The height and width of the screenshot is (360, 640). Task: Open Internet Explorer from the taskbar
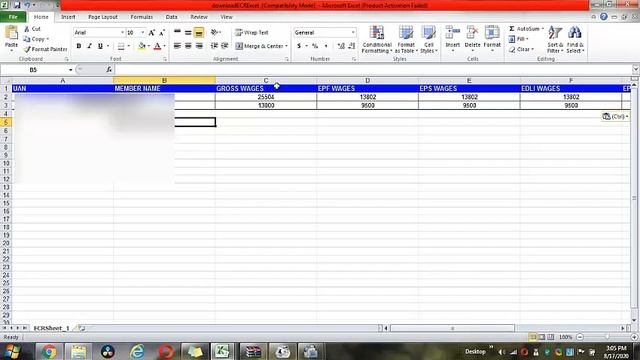[x=137, y=351]
